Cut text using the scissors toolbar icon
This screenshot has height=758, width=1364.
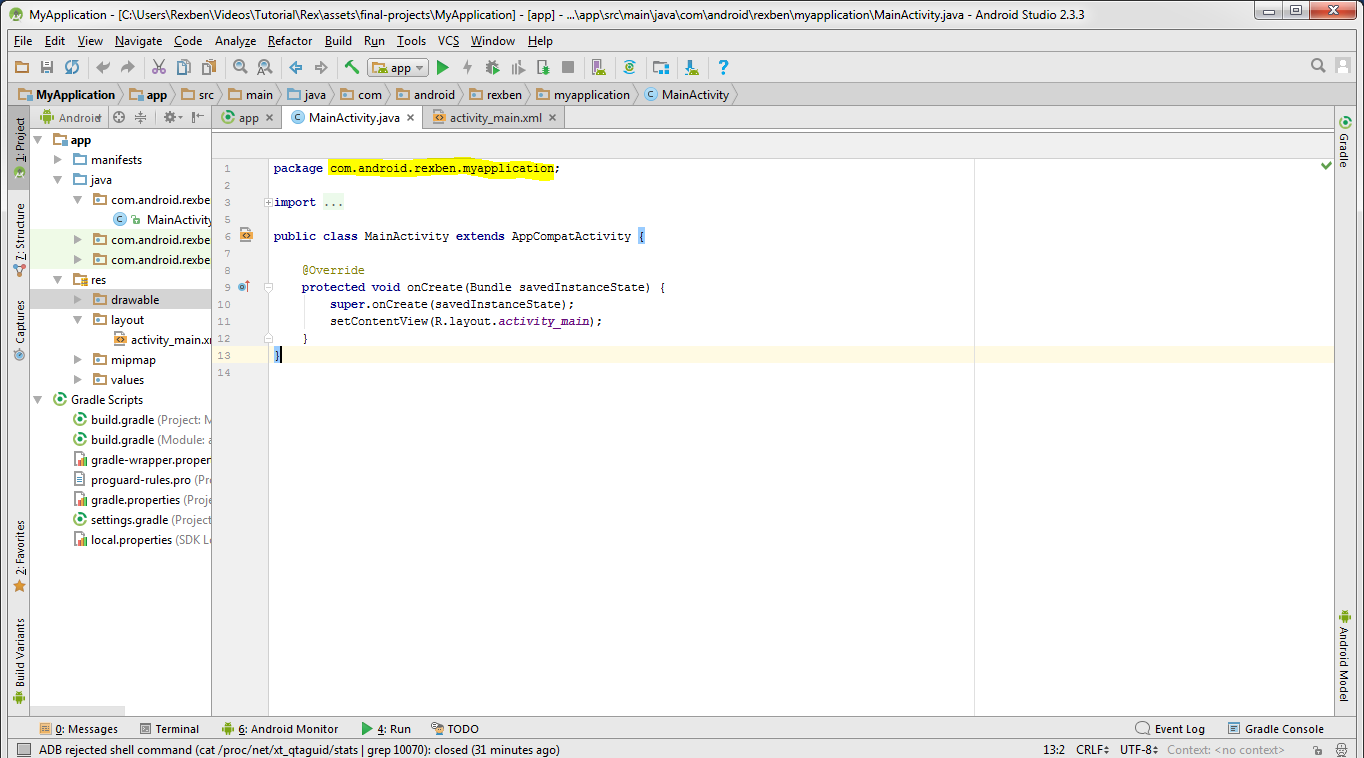pyautogui.click(x=159, y=67)
